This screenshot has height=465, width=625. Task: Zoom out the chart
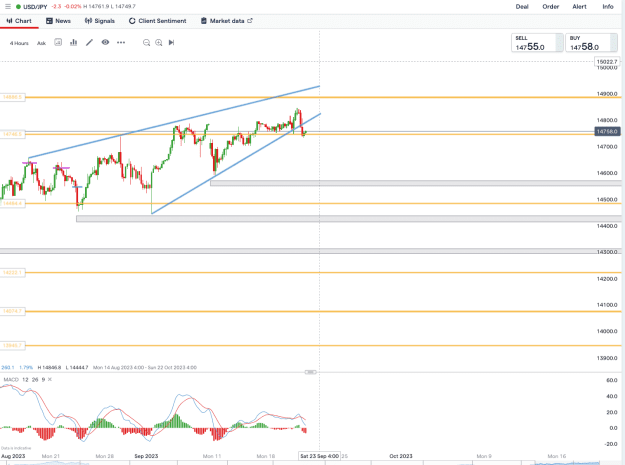[x=146, y=43]
